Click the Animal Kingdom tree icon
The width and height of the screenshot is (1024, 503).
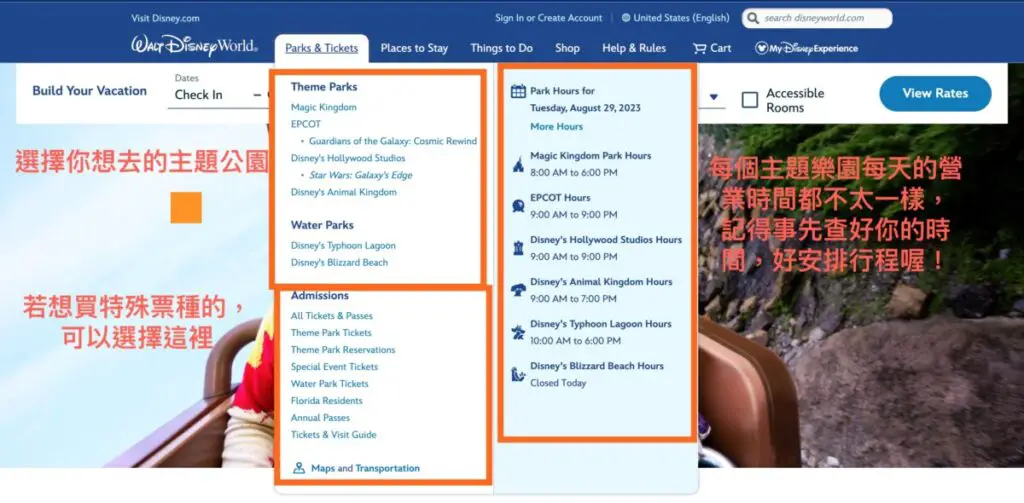click(518, 290)
